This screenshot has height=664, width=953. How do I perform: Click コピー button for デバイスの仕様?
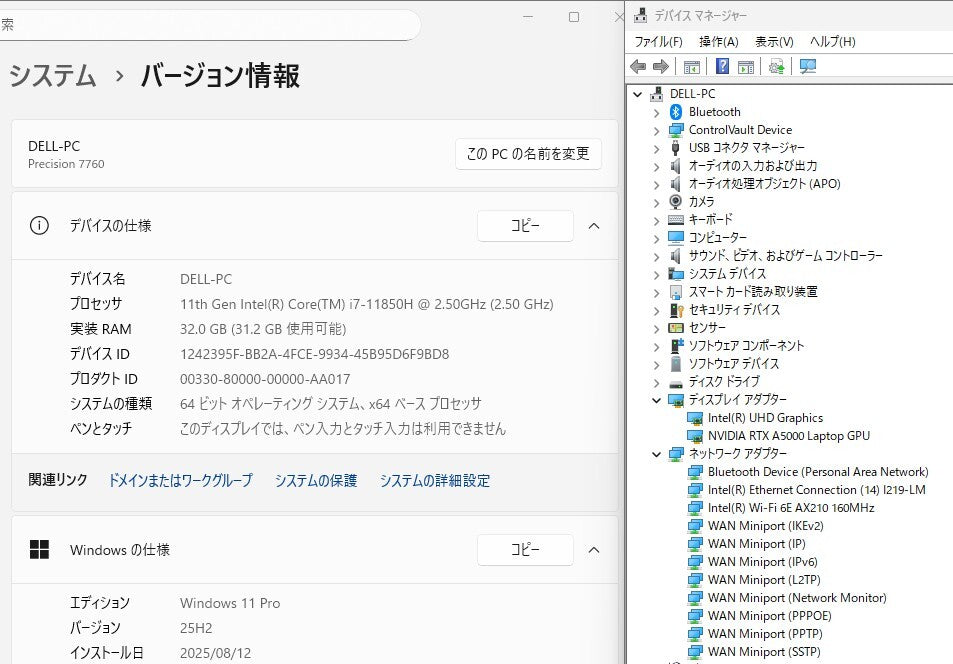[x=525, y=226]
